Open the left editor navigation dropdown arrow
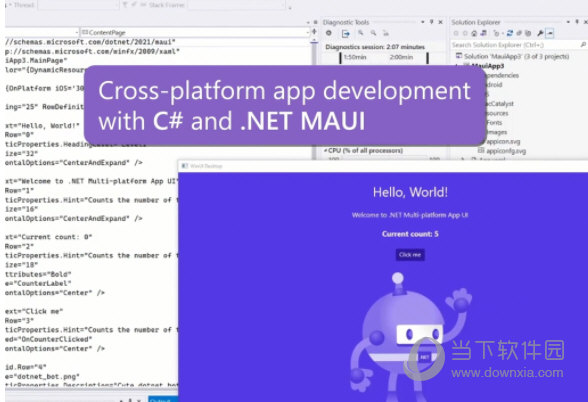This screenshot has width=588, height=402. (x=77, y=32)
